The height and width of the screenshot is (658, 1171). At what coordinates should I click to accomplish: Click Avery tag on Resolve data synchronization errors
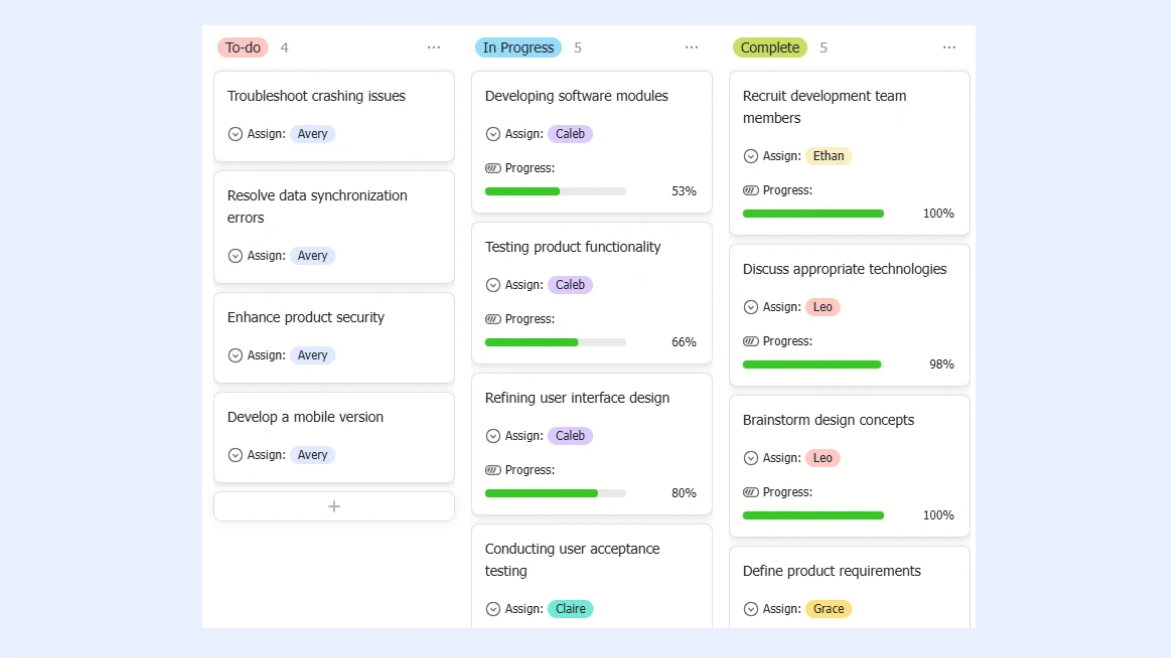click(x=312, y=255)
